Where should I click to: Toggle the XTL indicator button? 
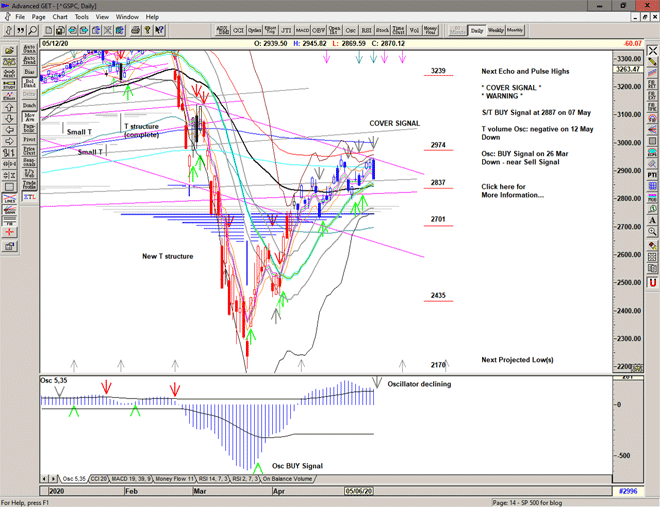tap(29, 199)
